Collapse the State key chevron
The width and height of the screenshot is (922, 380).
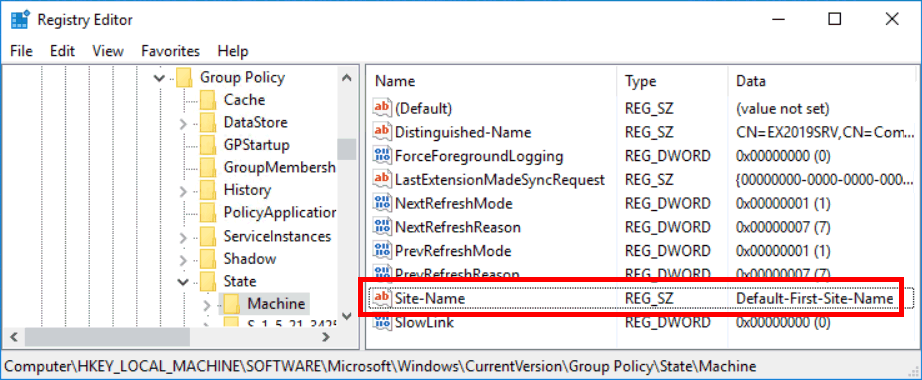coord(183,282)
